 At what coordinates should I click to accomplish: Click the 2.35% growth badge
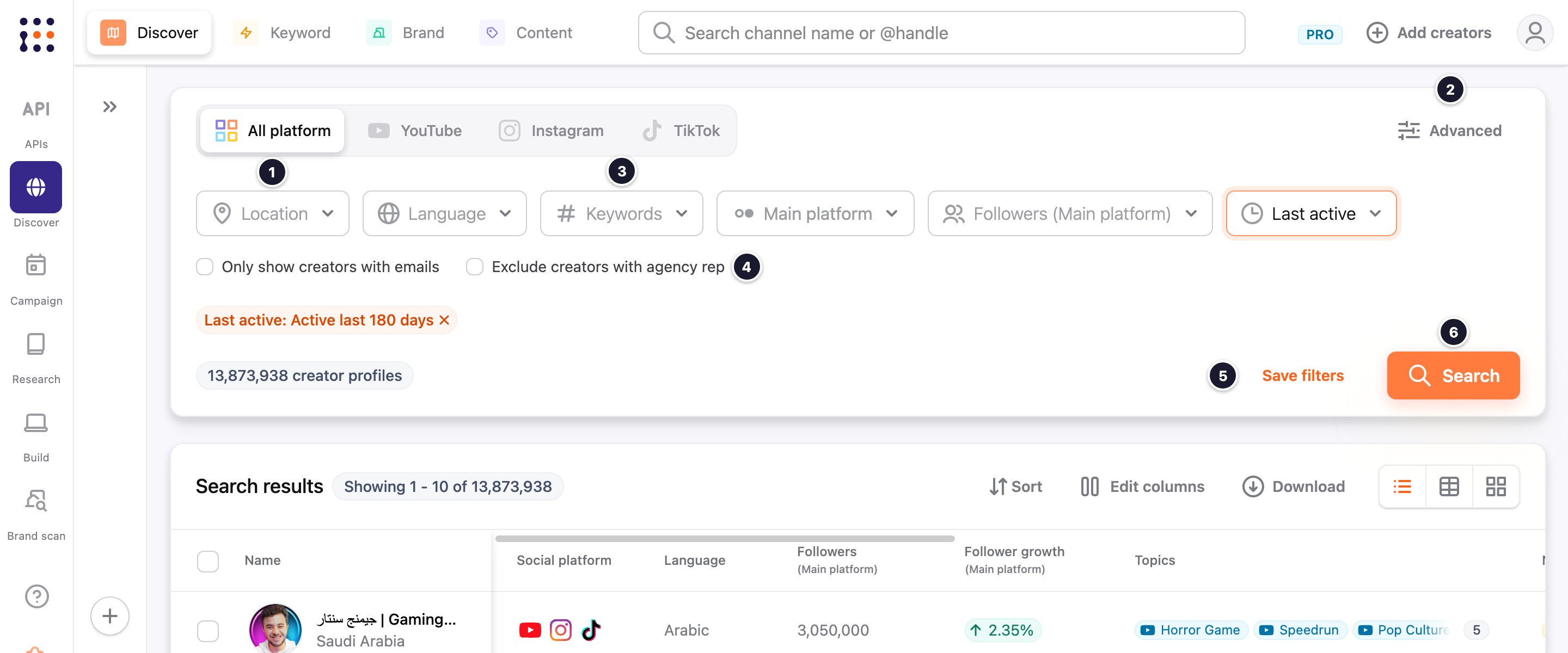click(1002, 630)
